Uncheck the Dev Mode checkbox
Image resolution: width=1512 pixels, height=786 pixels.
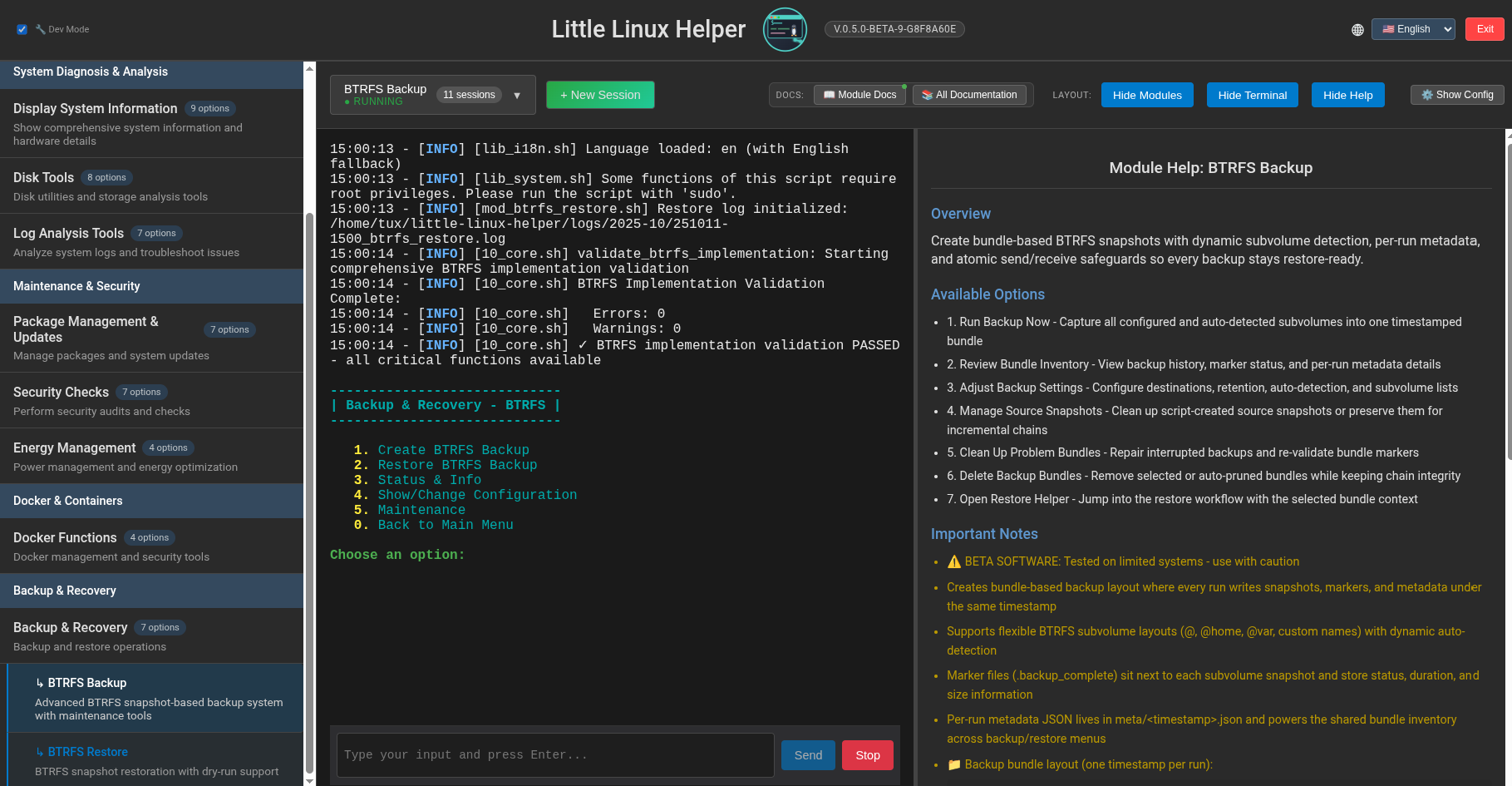tap(22, 29)
